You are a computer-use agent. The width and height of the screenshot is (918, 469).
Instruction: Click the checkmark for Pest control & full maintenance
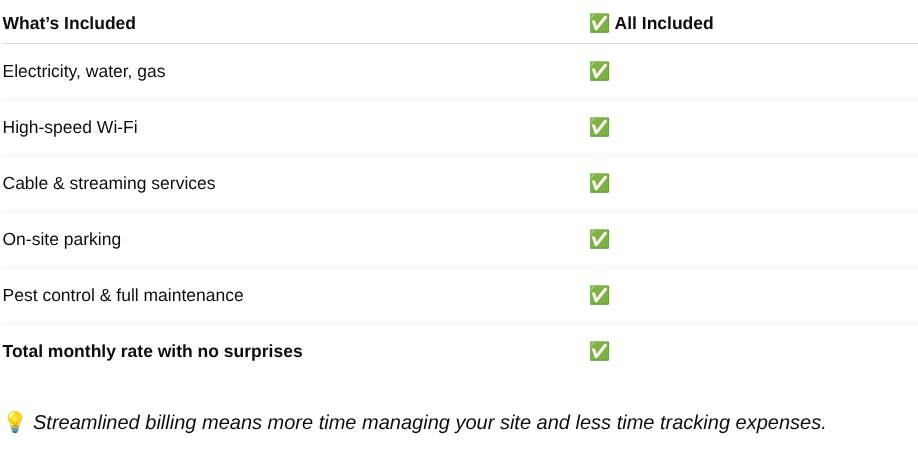coord(599,295)
